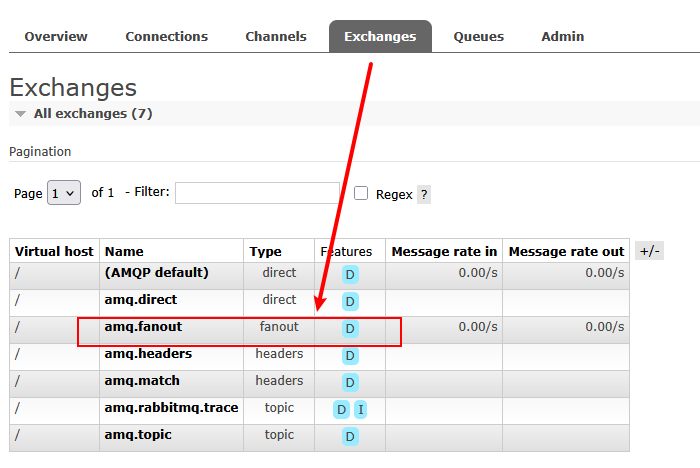Click the D badge for amq.match

(350, 382)
